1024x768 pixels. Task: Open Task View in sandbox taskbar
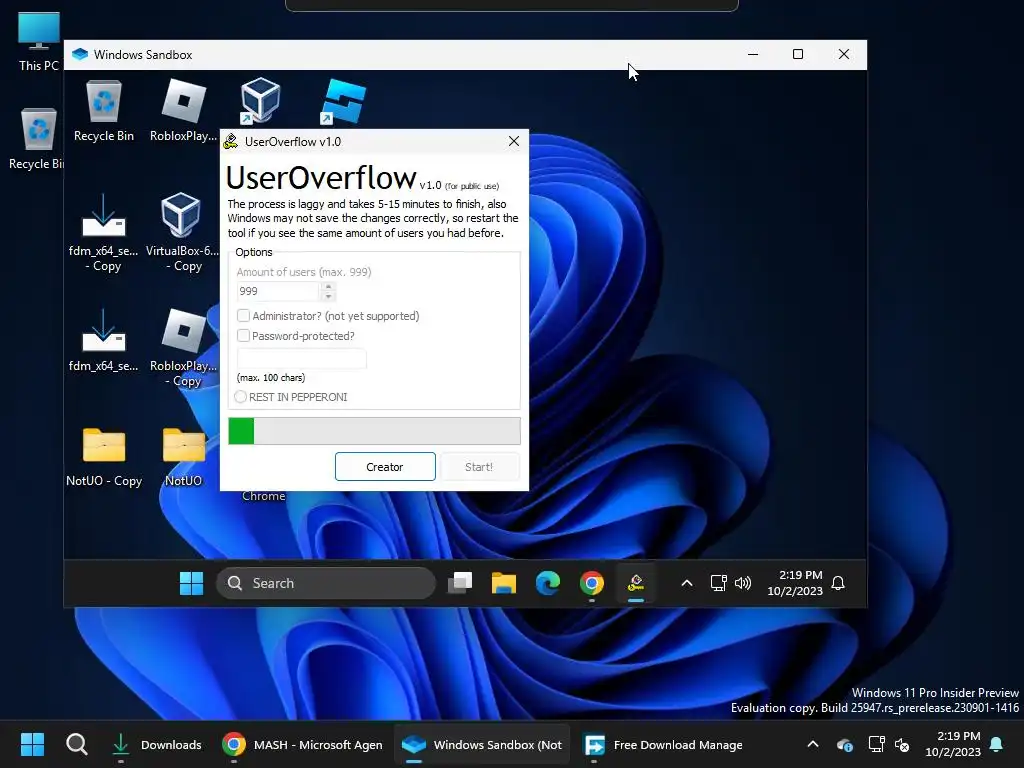coord(460,583)
